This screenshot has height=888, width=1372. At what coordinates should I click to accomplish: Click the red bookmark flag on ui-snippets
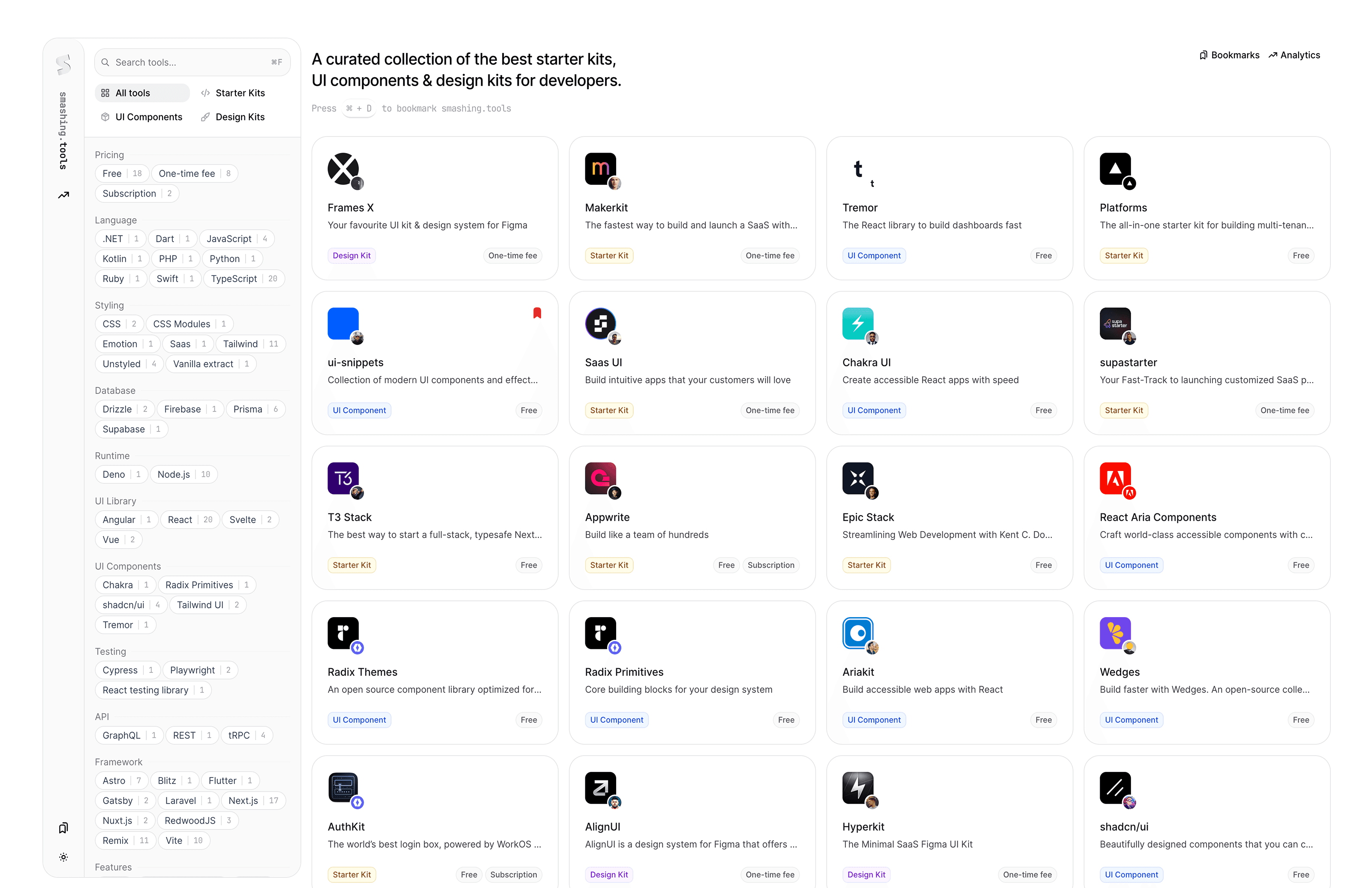tap(537, 313)
